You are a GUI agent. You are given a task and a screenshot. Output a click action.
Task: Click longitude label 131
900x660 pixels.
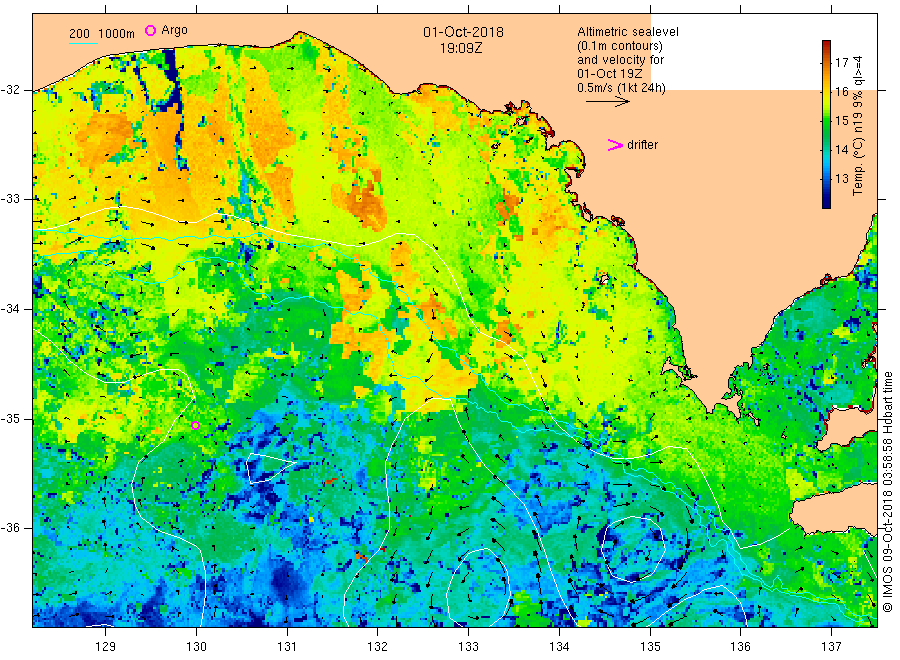(x=287, y=647)
